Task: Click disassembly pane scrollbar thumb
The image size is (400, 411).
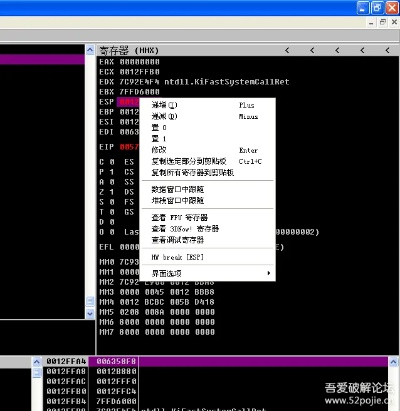Action: (90, 301)
